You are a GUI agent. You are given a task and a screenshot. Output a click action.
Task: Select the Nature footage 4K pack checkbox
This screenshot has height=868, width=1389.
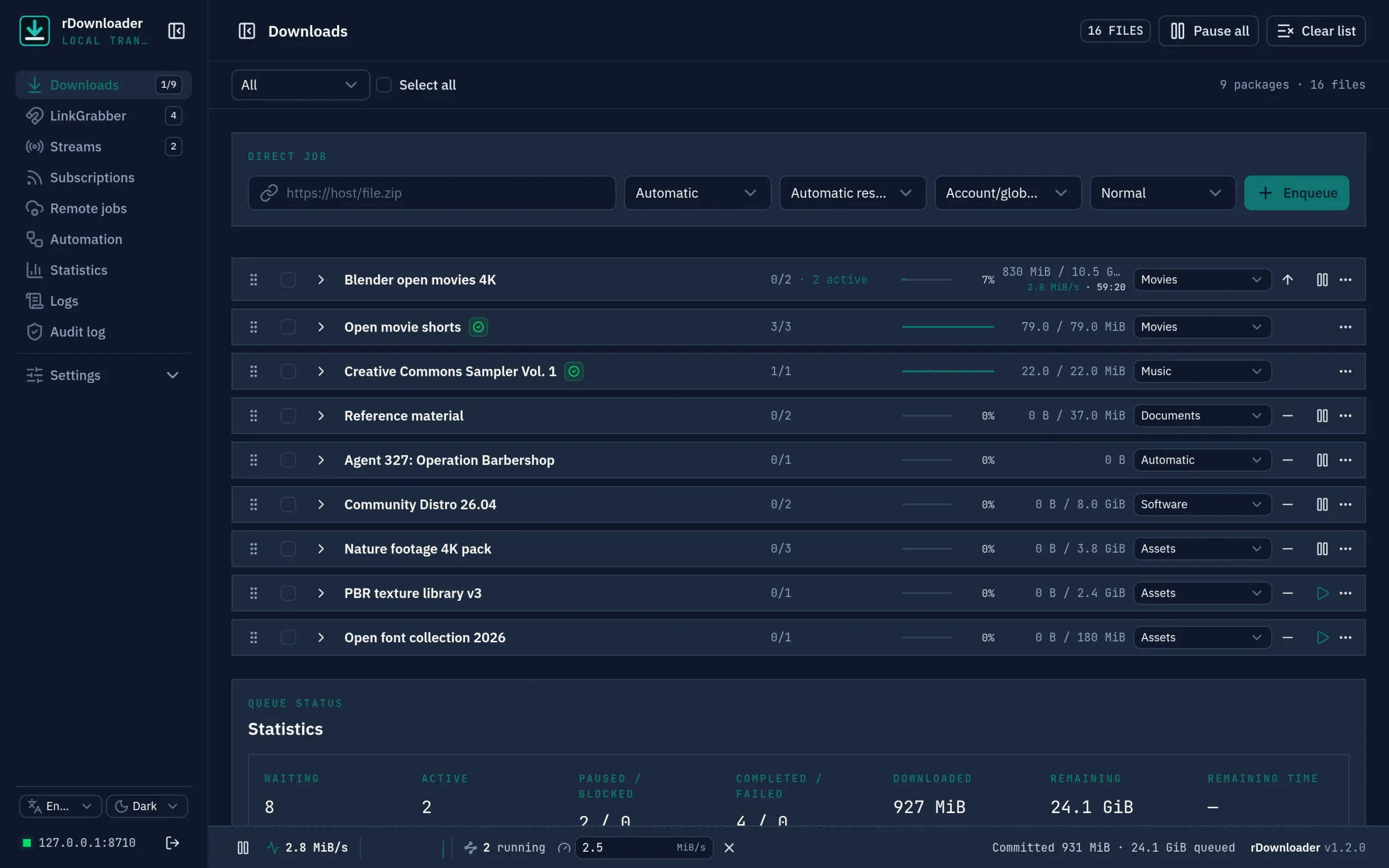coord(288,549)
